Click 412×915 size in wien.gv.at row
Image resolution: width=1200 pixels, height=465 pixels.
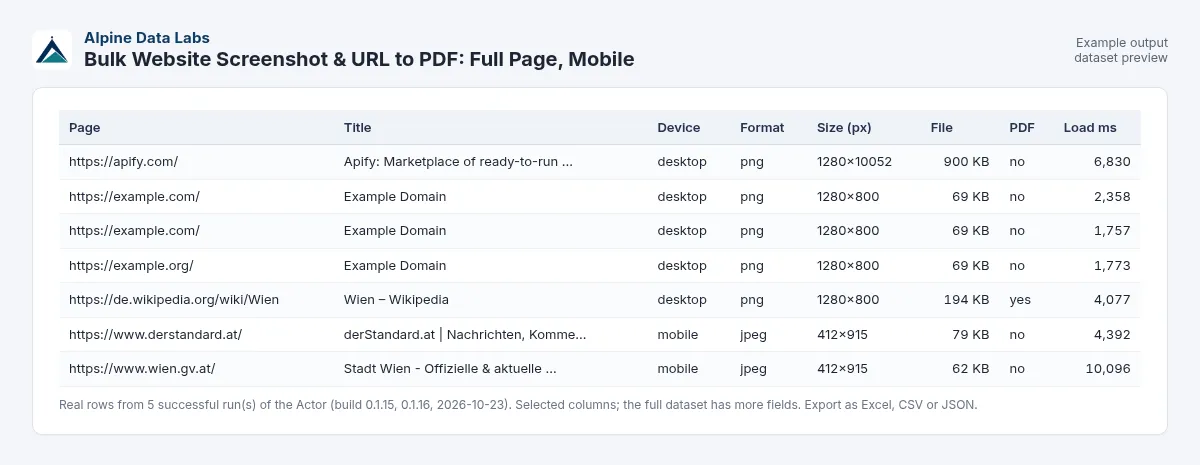[842, 369]
